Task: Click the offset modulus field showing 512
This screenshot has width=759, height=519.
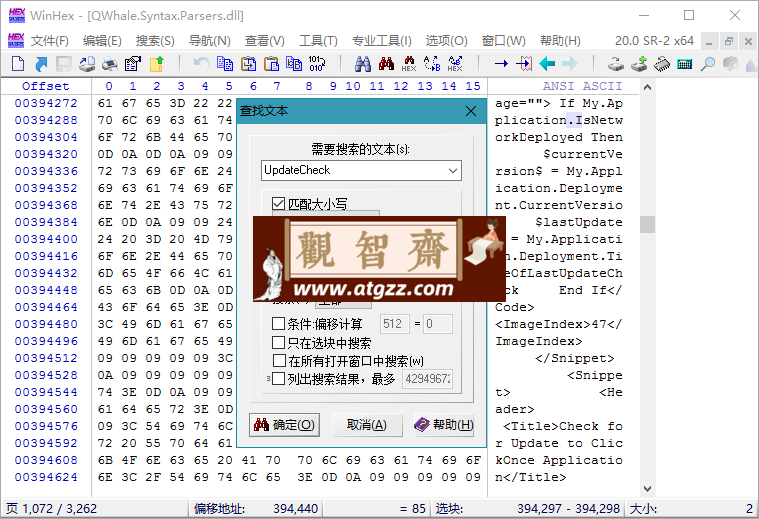Action: (x=395, y=323)
